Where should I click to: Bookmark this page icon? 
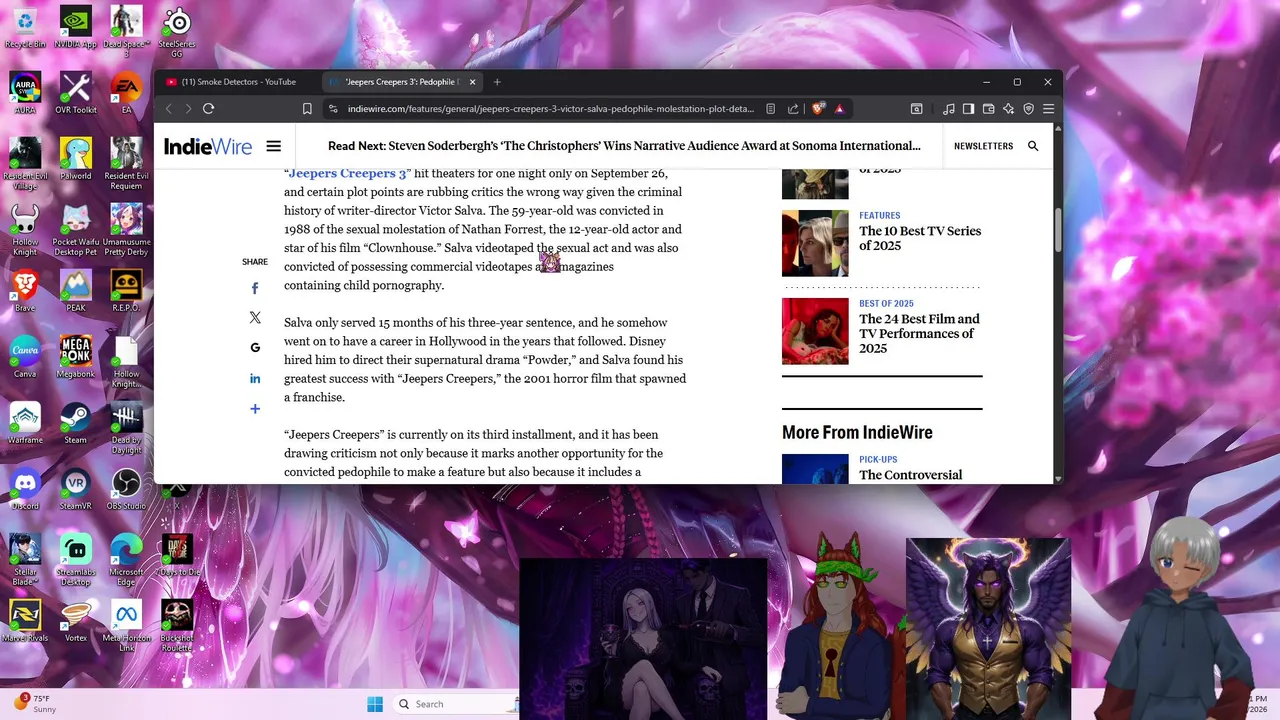[307, 109]
